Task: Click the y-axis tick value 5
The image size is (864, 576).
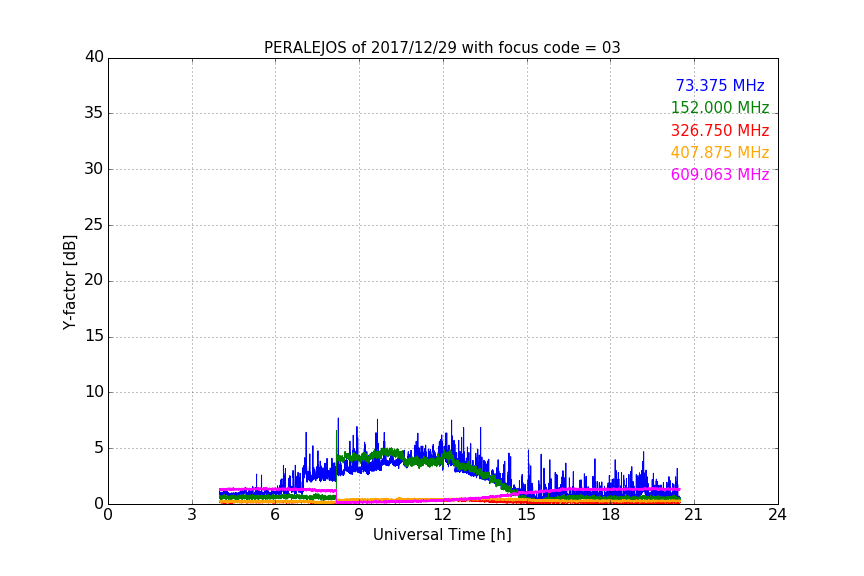Action: (x=99, y=448)
